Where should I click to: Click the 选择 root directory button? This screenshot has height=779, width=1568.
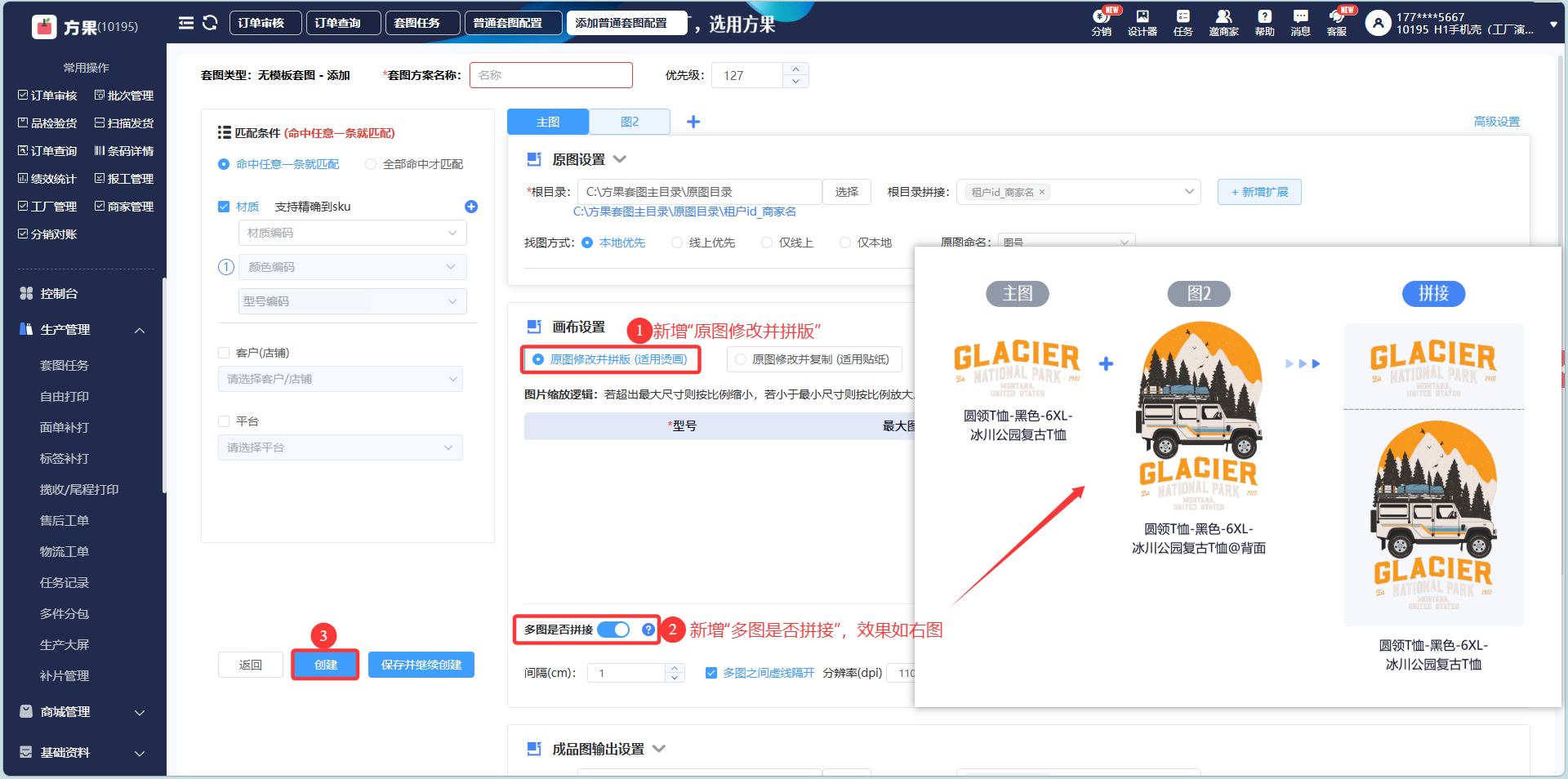[x=847, y=192]
